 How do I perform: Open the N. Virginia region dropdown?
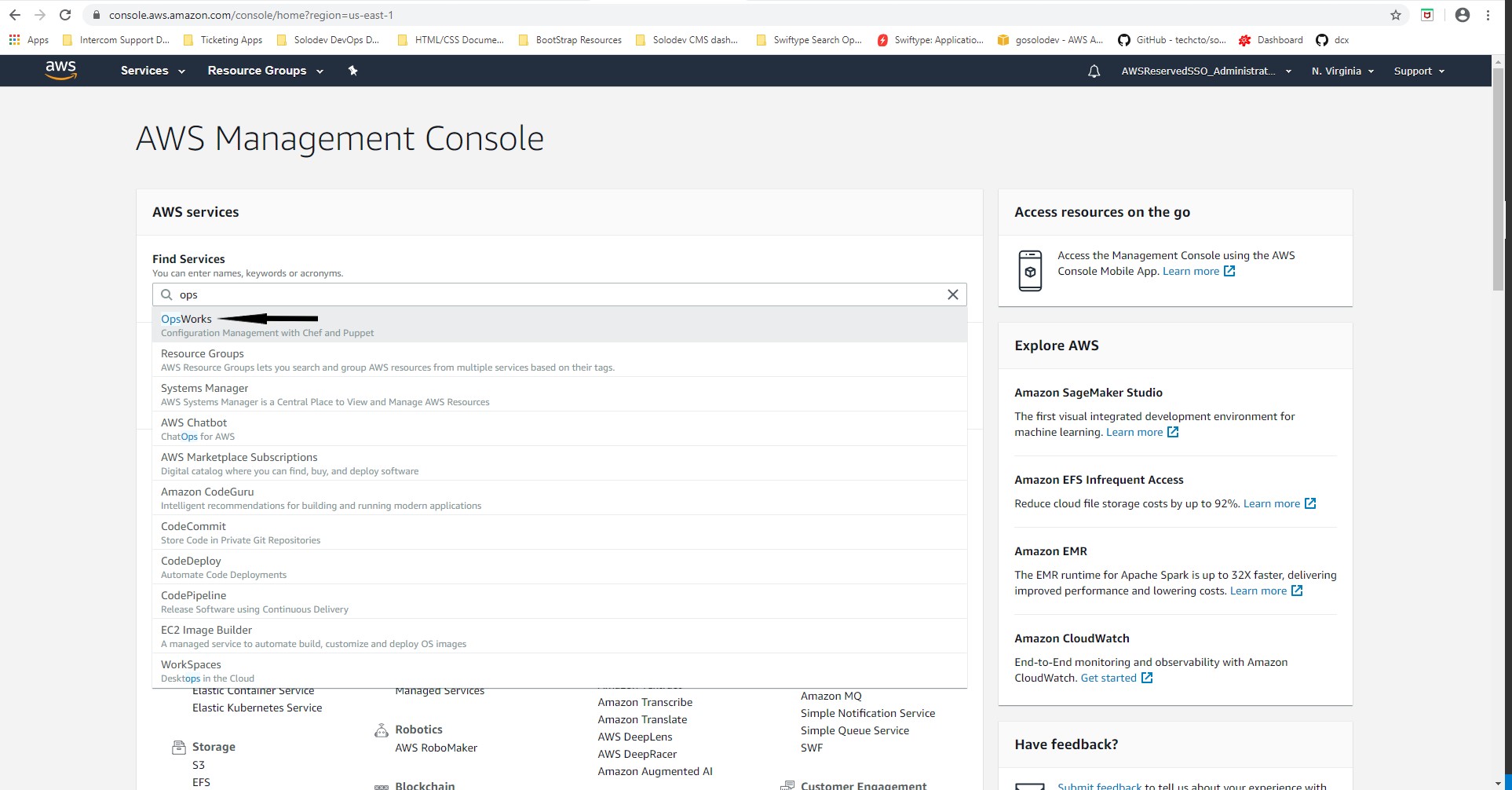(1342, 71)
